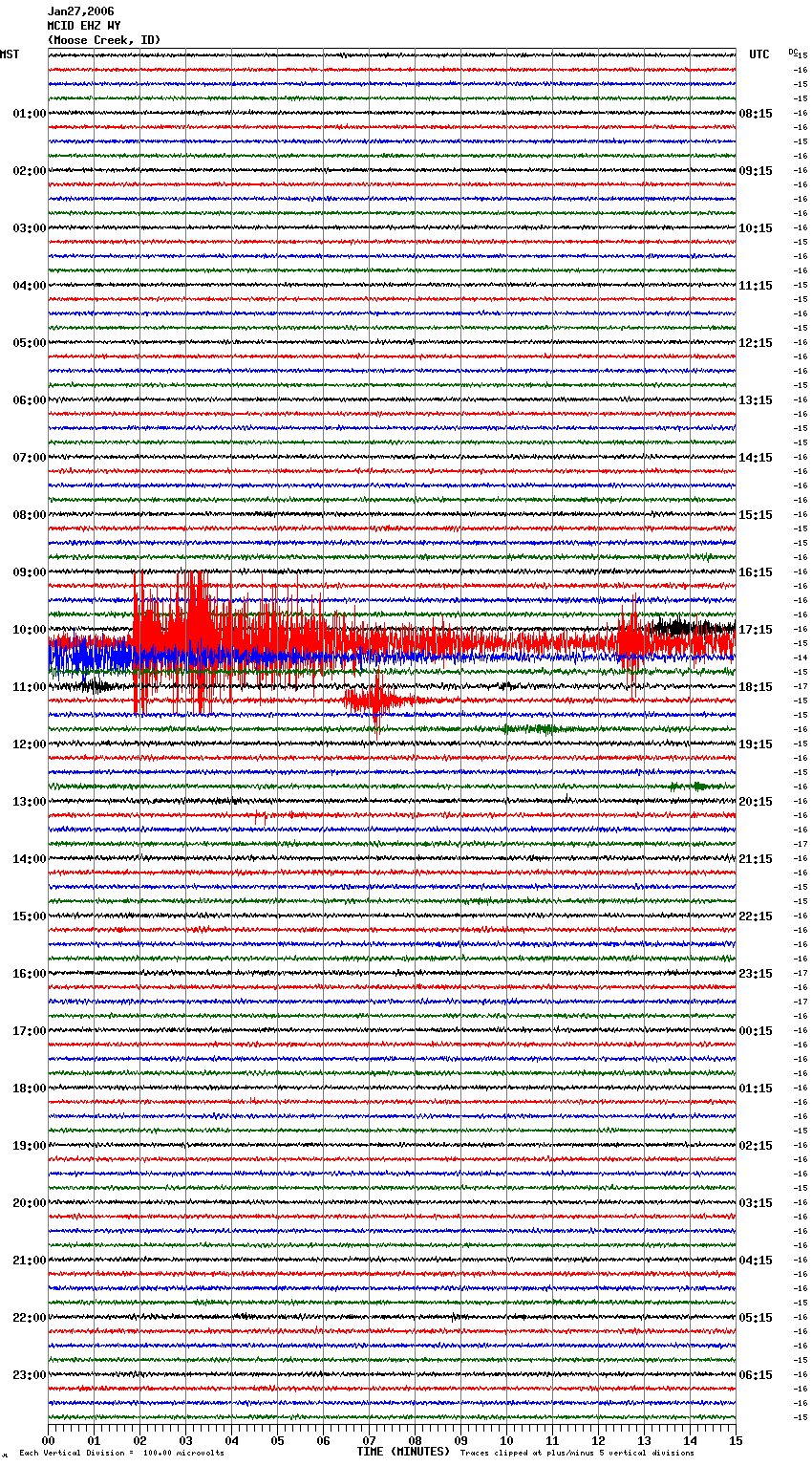Select the 18:00 MST time label
Screen dimensions: 812x1466
click(30, 1089)
